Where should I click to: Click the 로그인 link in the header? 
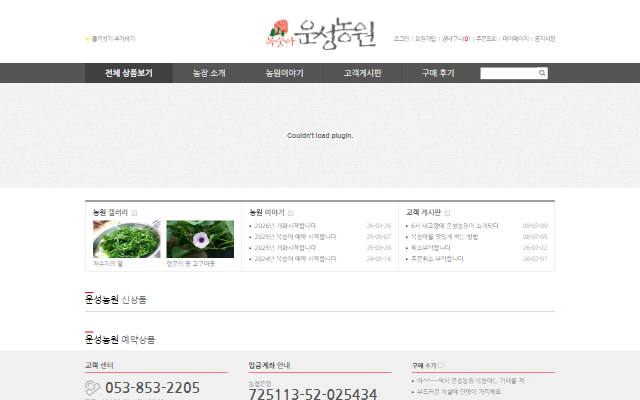pos(401,39)
